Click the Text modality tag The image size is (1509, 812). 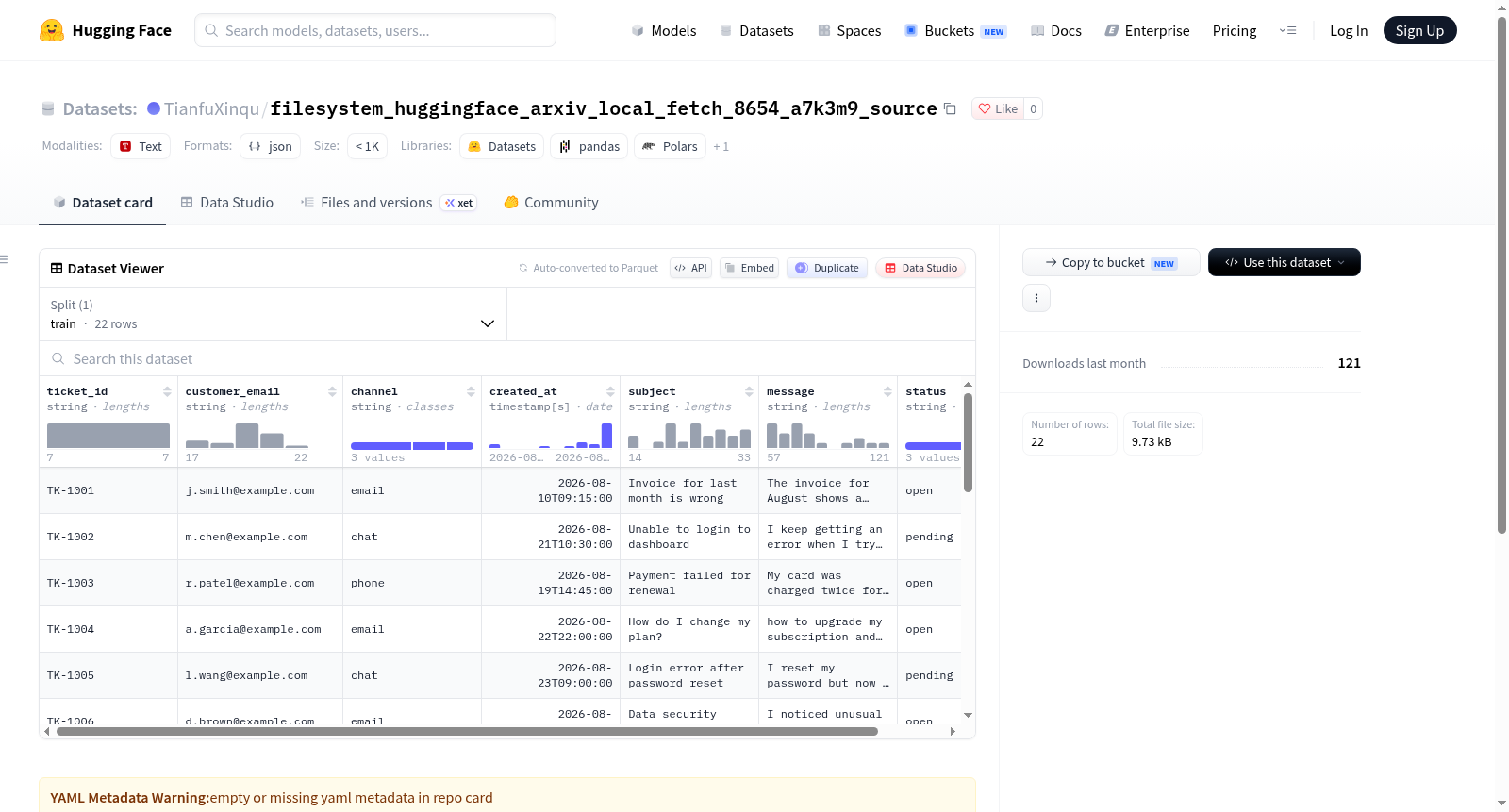coord(141,146)
